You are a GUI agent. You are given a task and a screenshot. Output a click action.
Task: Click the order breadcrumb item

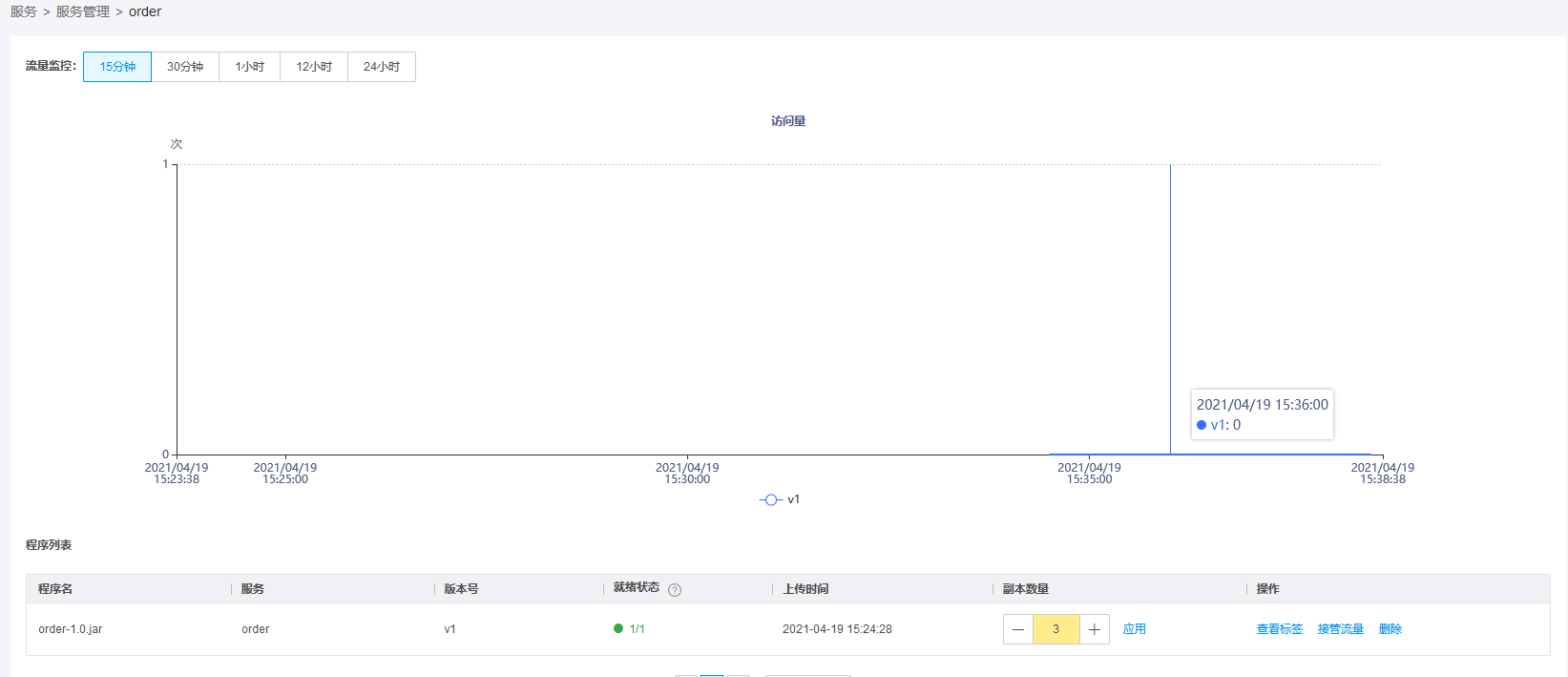145,11
